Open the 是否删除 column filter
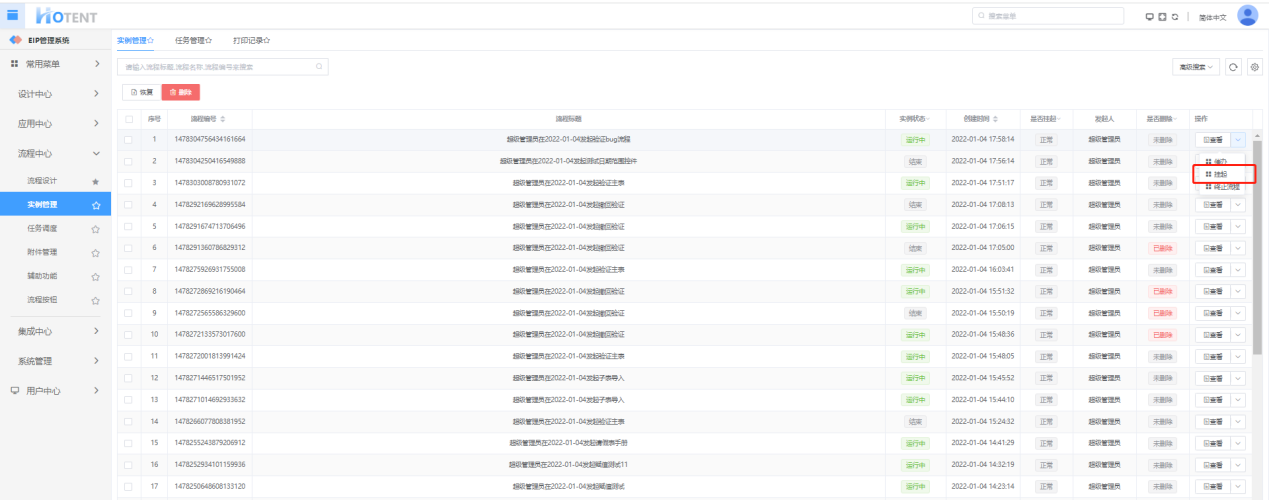The height and width of the screenshot is (500, 1269). [1175, 119]
